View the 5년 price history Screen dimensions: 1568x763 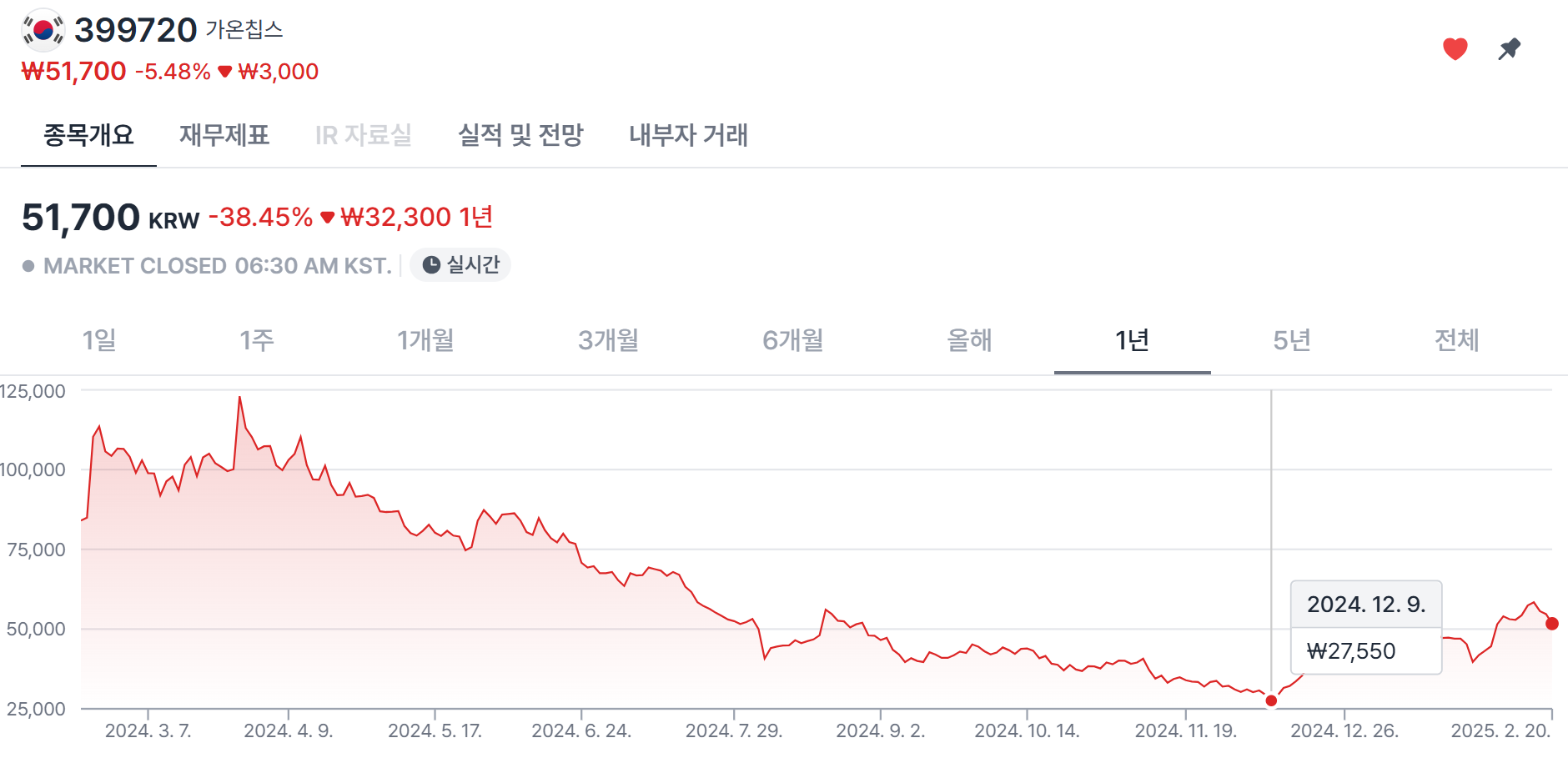point(1292,340)
